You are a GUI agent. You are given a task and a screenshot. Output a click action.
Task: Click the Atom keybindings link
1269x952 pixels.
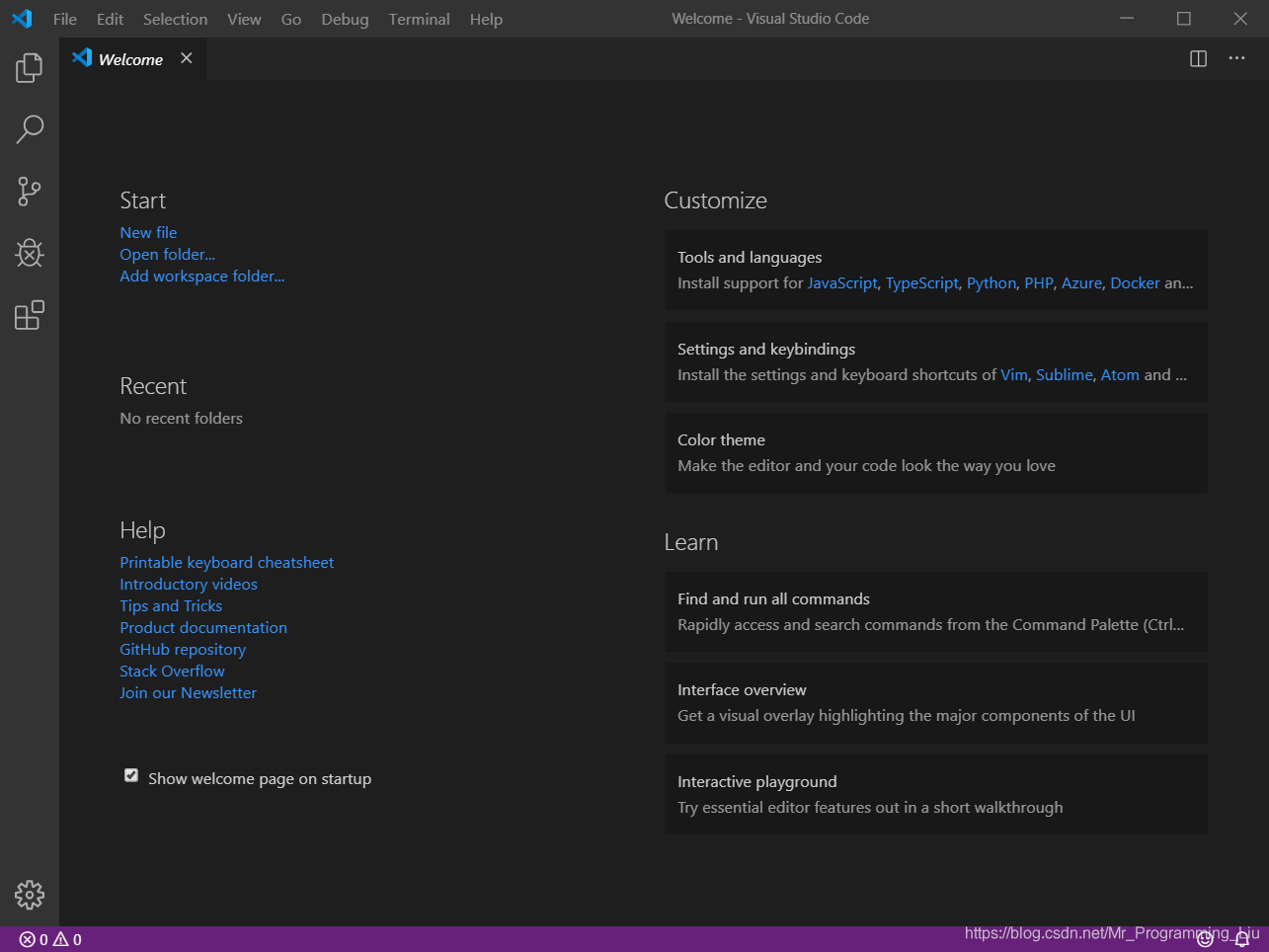(1120, 375)
